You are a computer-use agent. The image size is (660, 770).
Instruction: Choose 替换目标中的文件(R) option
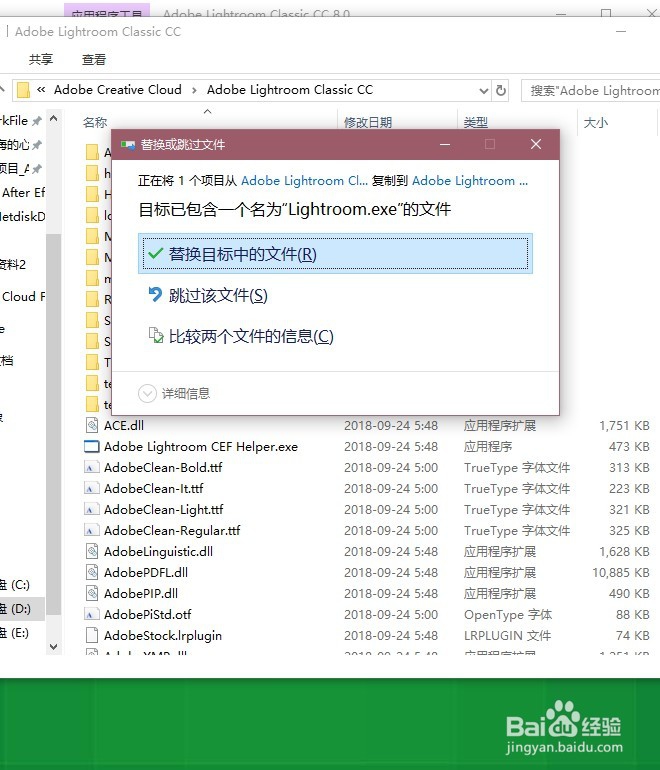coord(335,254)
